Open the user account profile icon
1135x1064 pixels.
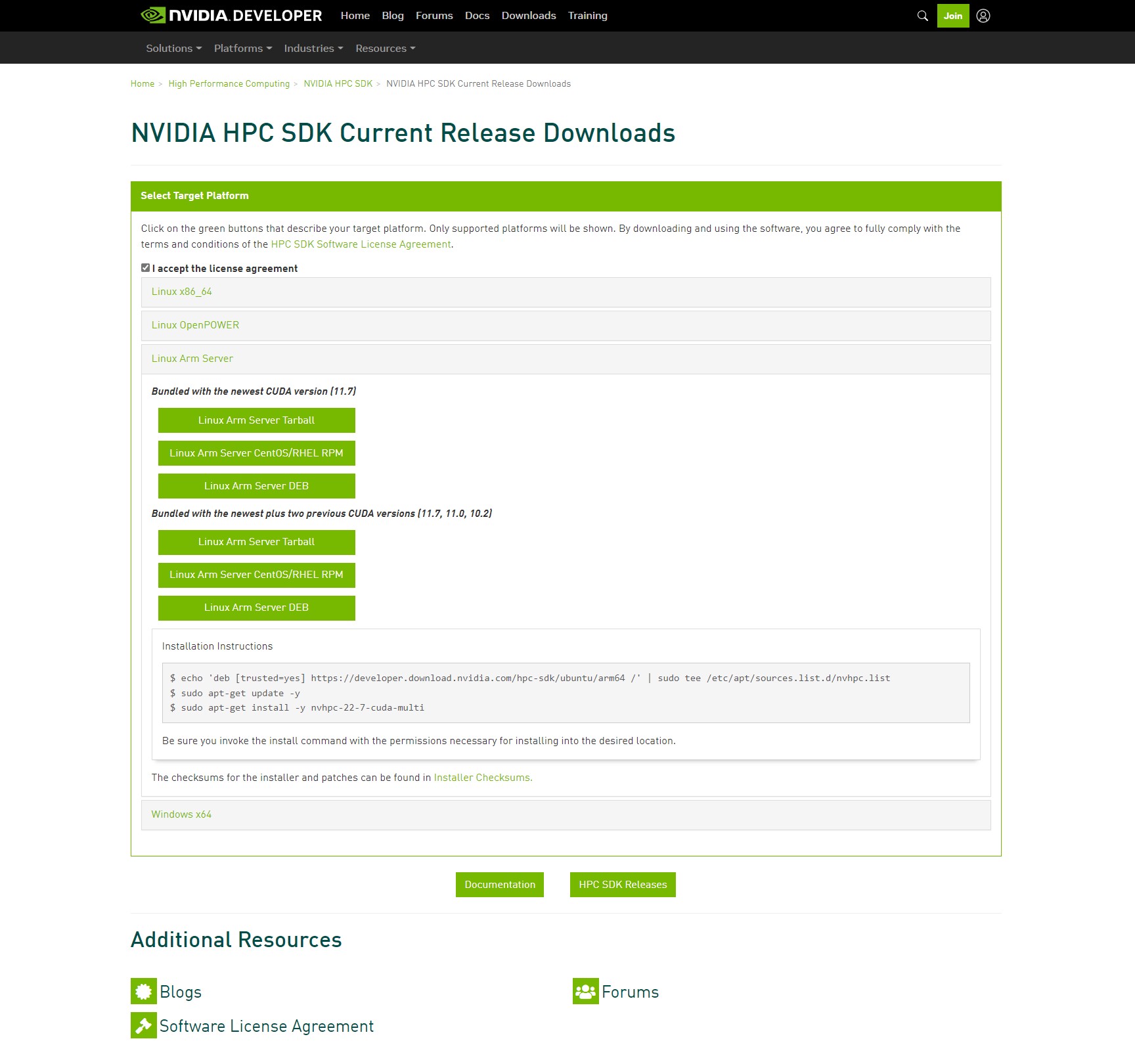[x=983, y=16]
